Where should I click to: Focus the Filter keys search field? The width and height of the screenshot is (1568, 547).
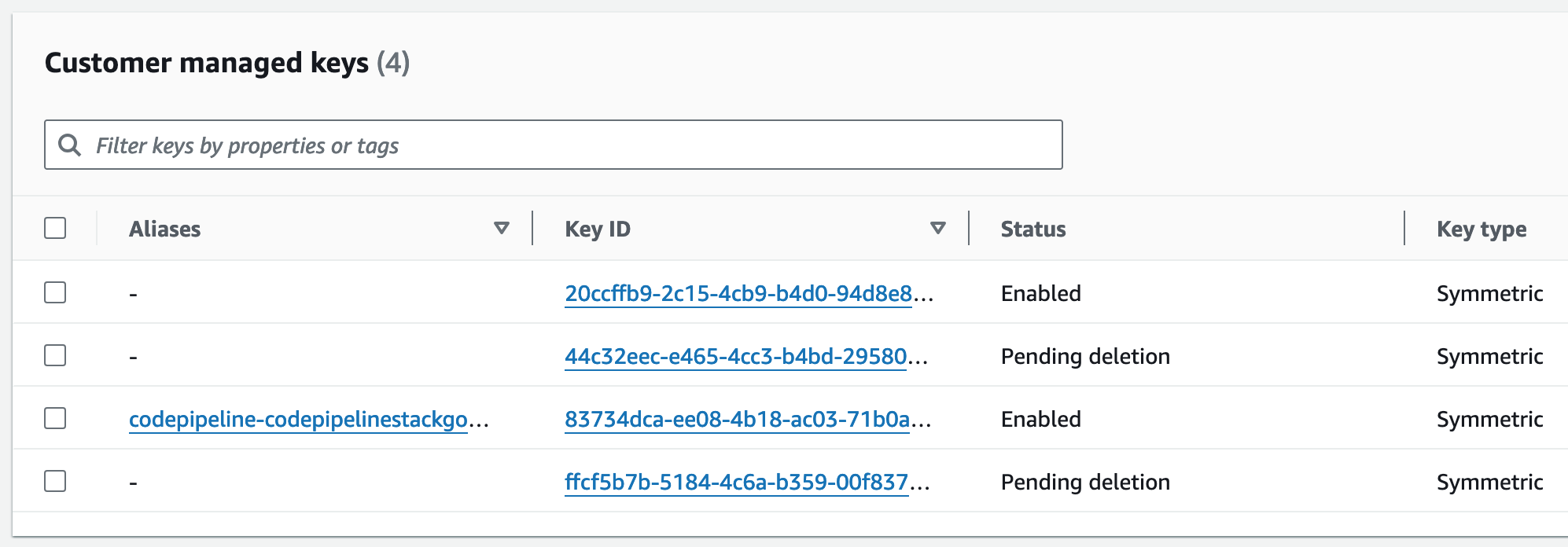(554, 145)
